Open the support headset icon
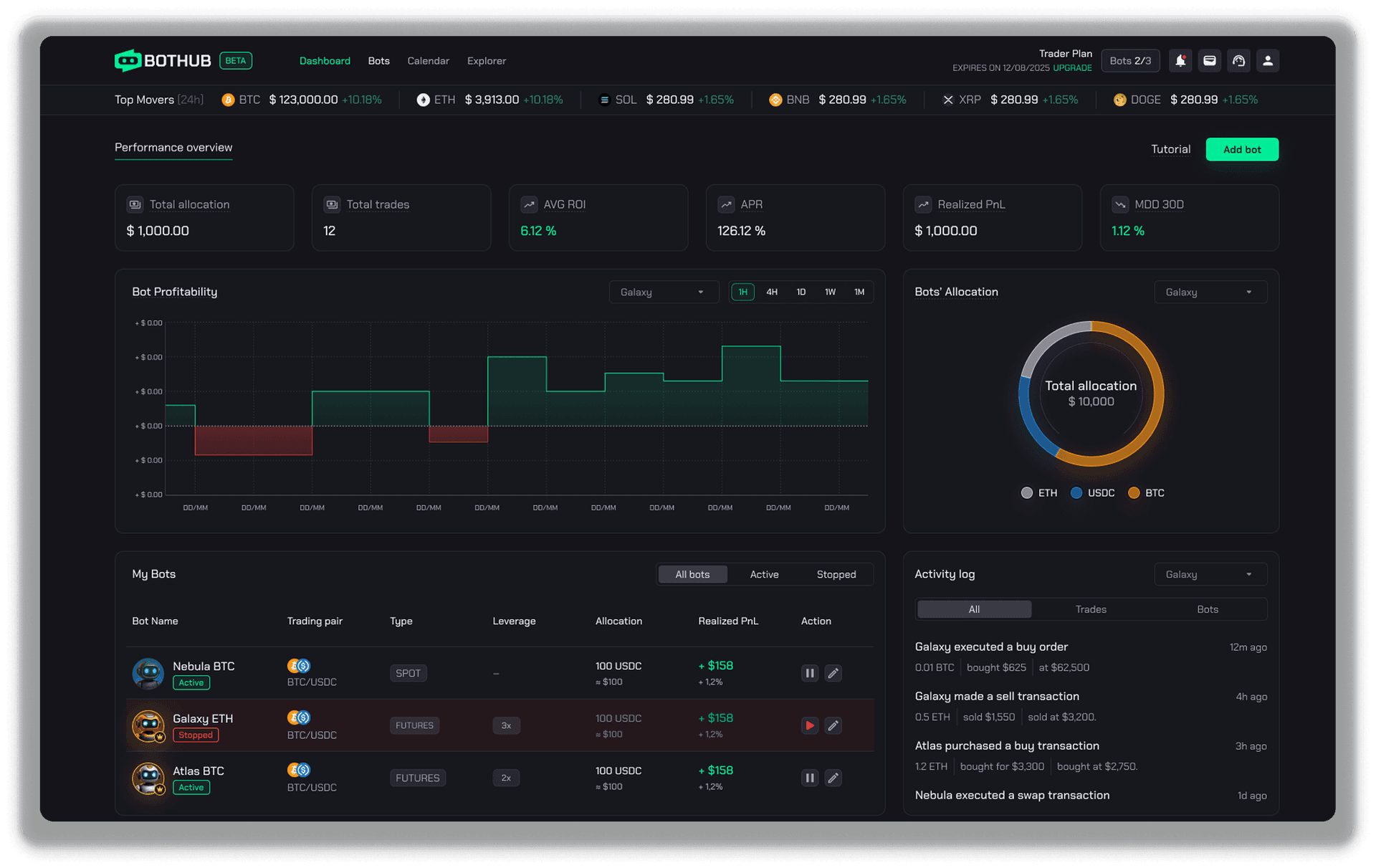Viewport: 1376px width, 868px height. point(1238,61)
